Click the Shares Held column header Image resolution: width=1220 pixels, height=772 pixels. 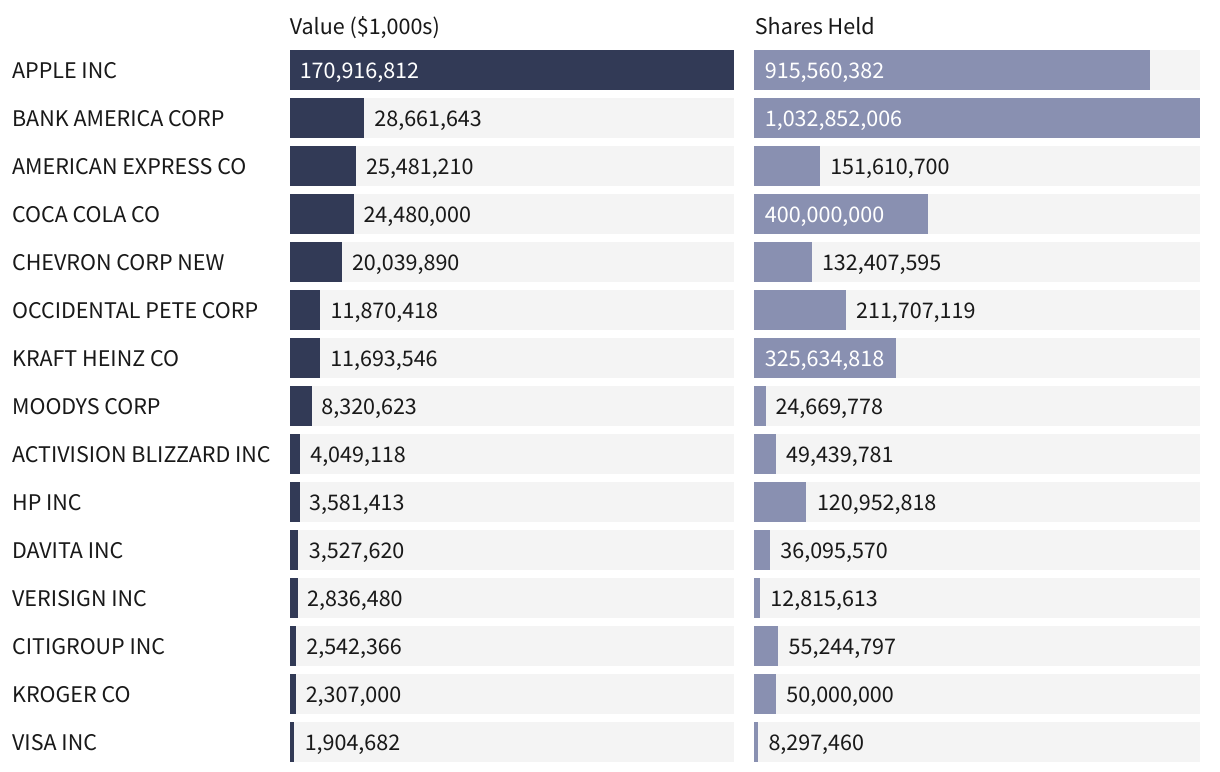click(814, 27)
